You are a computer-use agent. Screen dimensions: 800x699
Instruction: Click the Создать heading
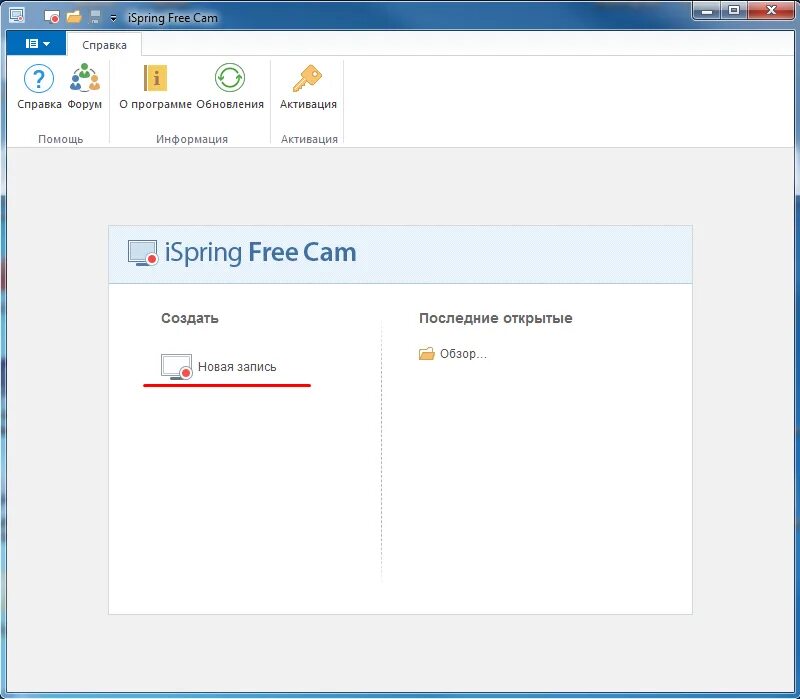tap(190, 318)
